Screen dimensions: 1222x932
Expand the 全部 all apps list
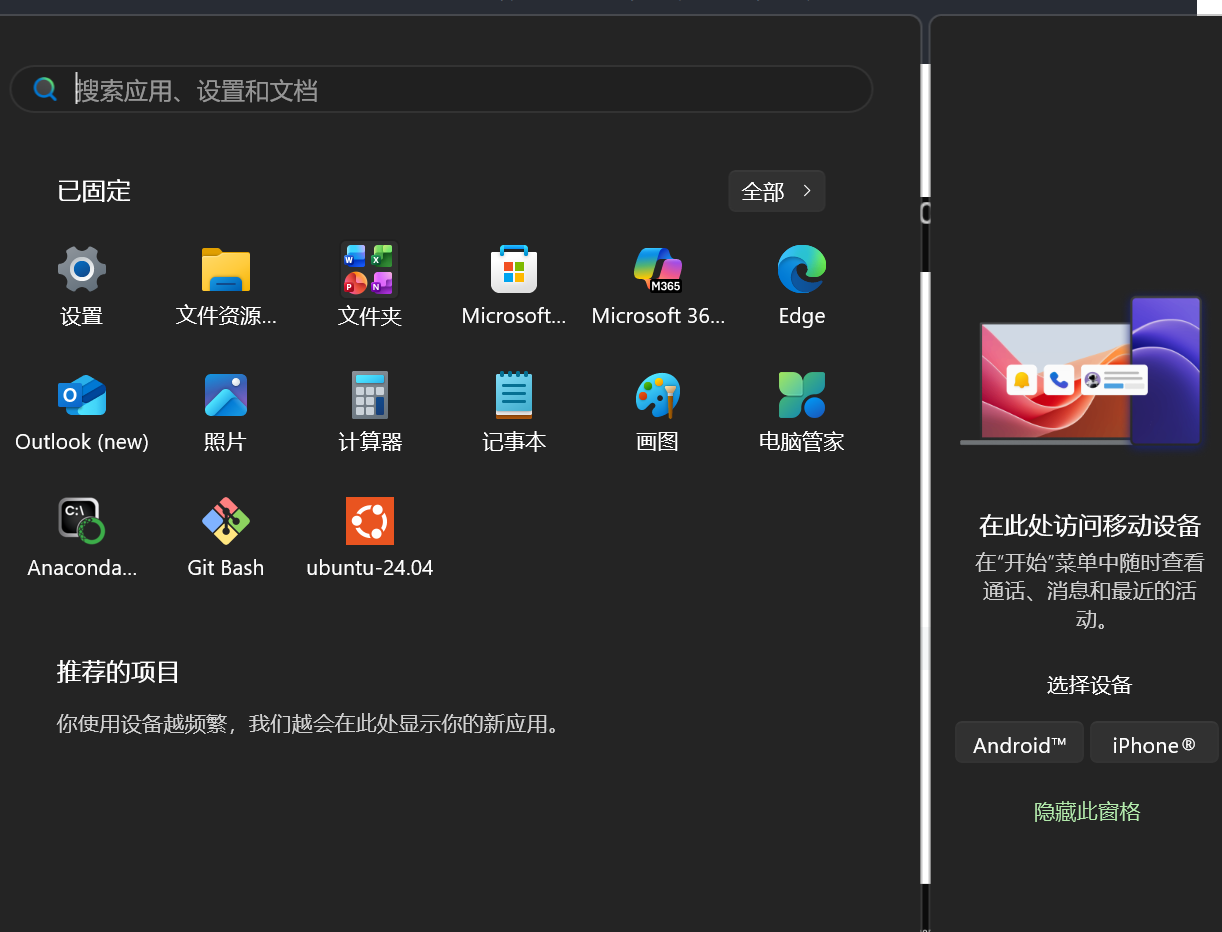tap(777, 191)
